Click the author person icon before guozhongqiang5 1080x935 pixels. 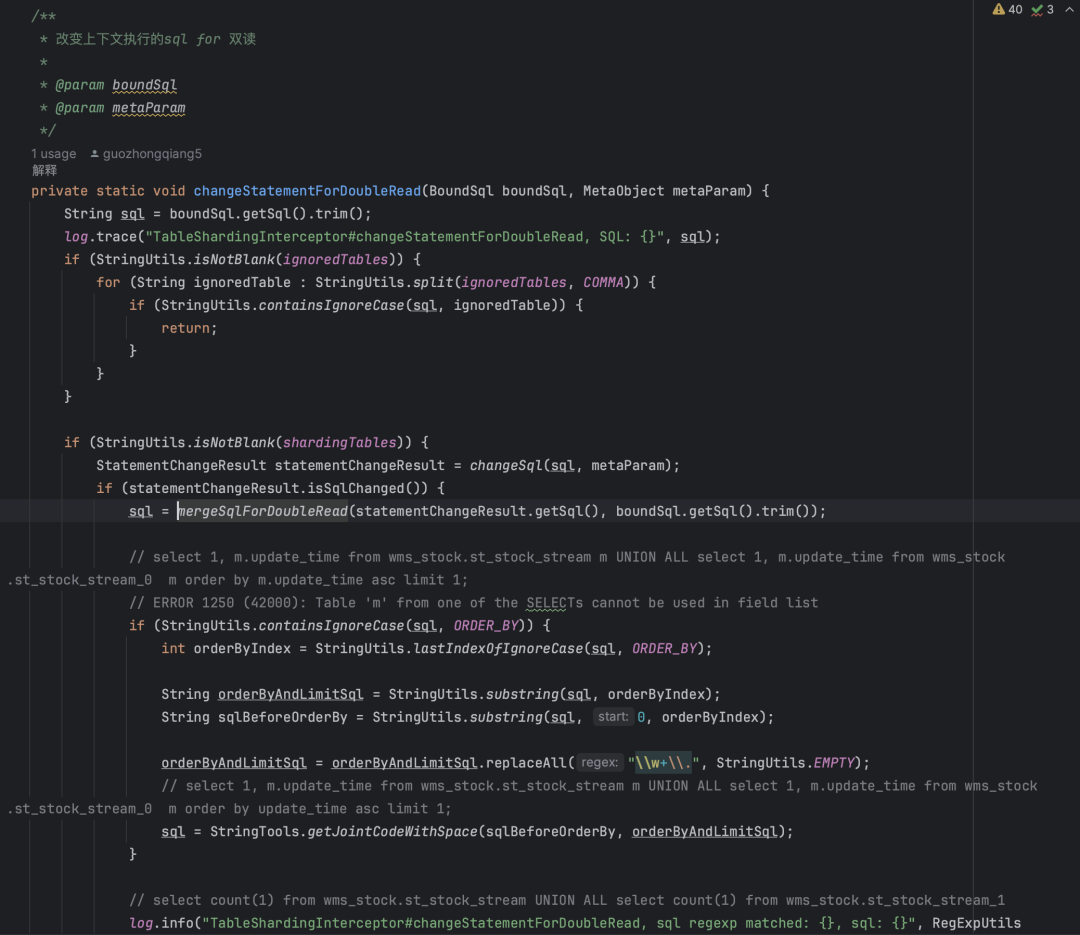[x=94, y=154]
